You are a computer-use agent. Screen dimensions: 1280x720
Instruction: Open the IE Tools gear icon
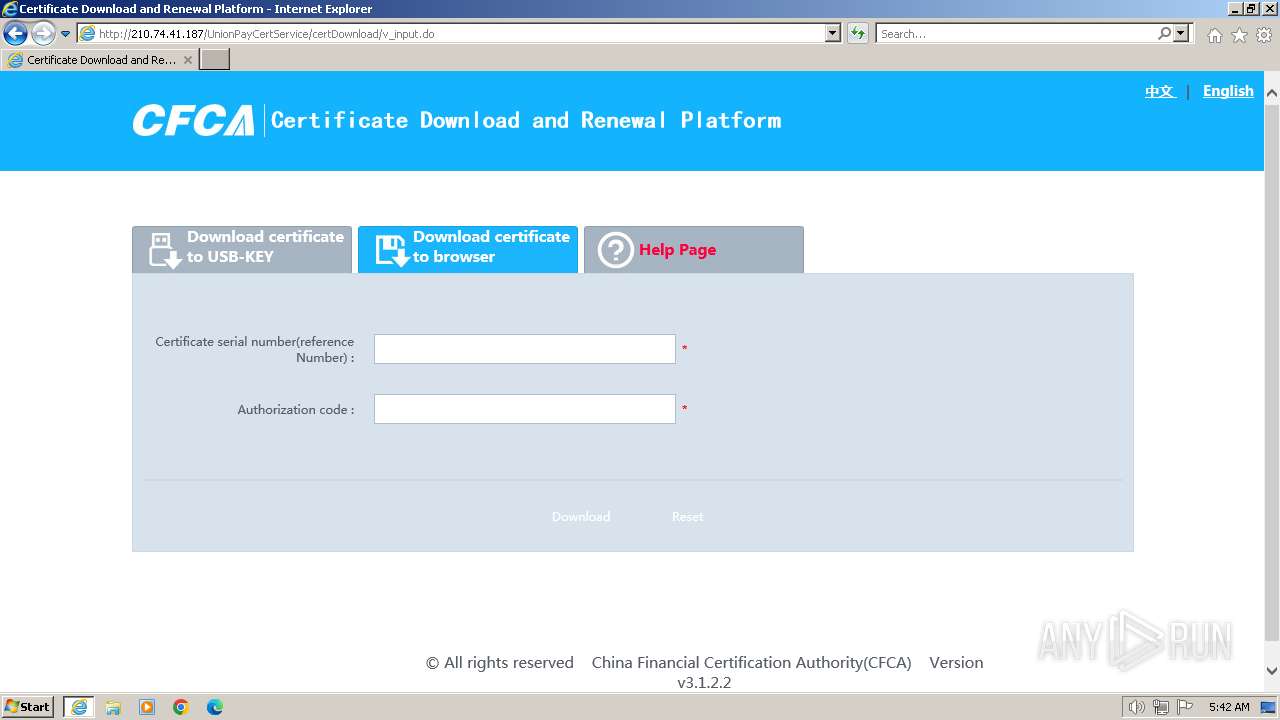click(x=1264, y=35)
